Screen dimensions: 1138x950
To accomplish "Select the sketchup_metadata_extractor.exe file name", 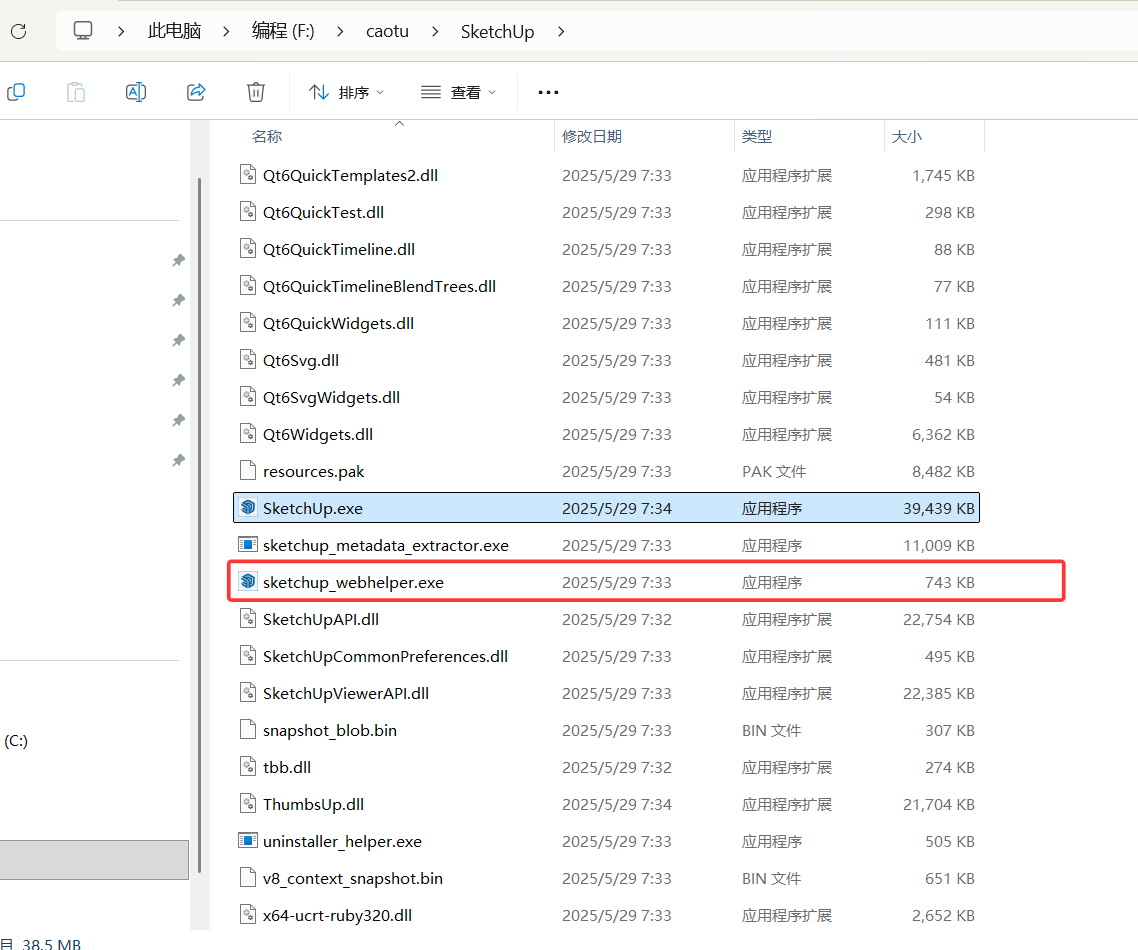I will [386, 546].
